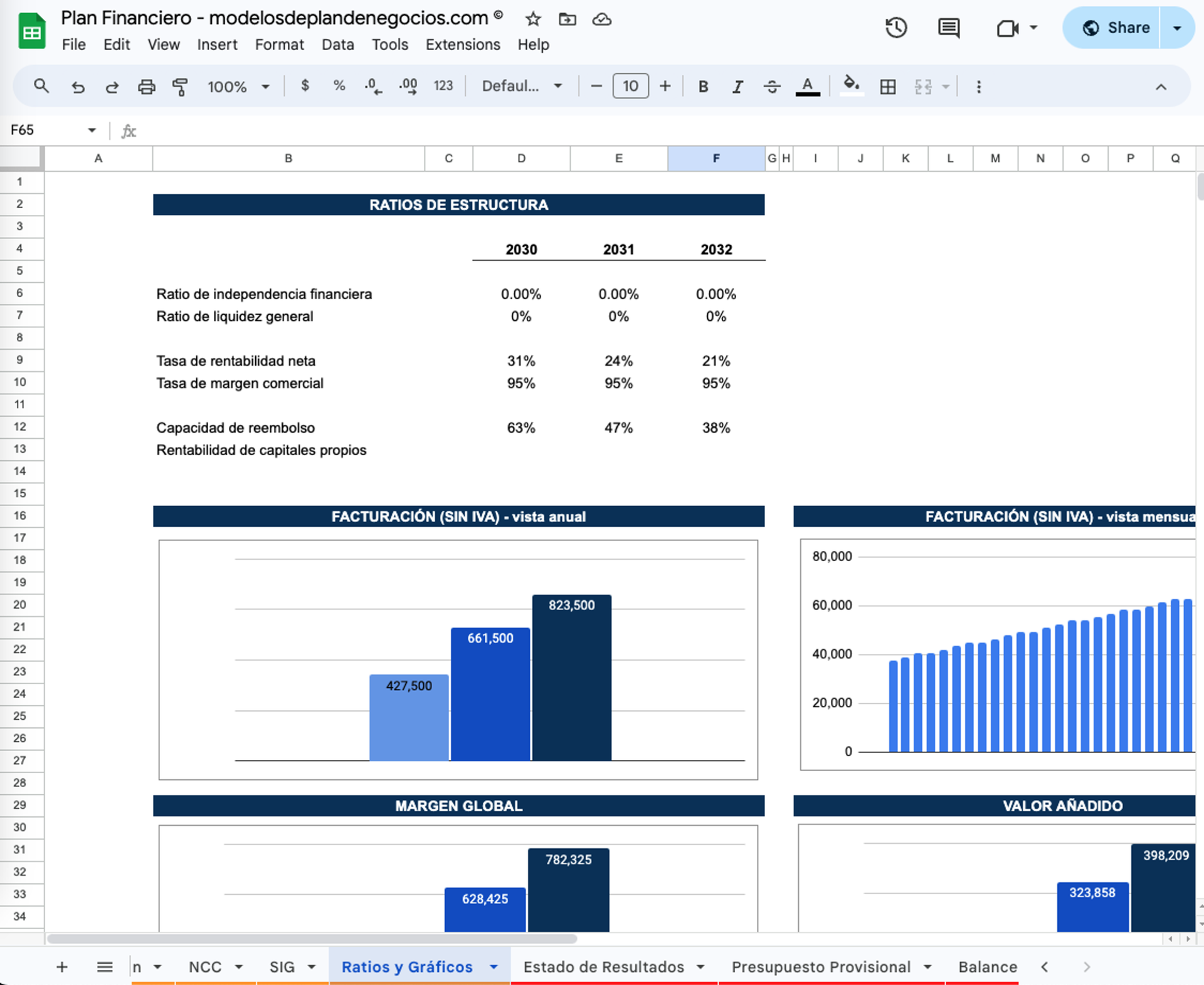Open the font family dropdown

[x=520, y=87]
